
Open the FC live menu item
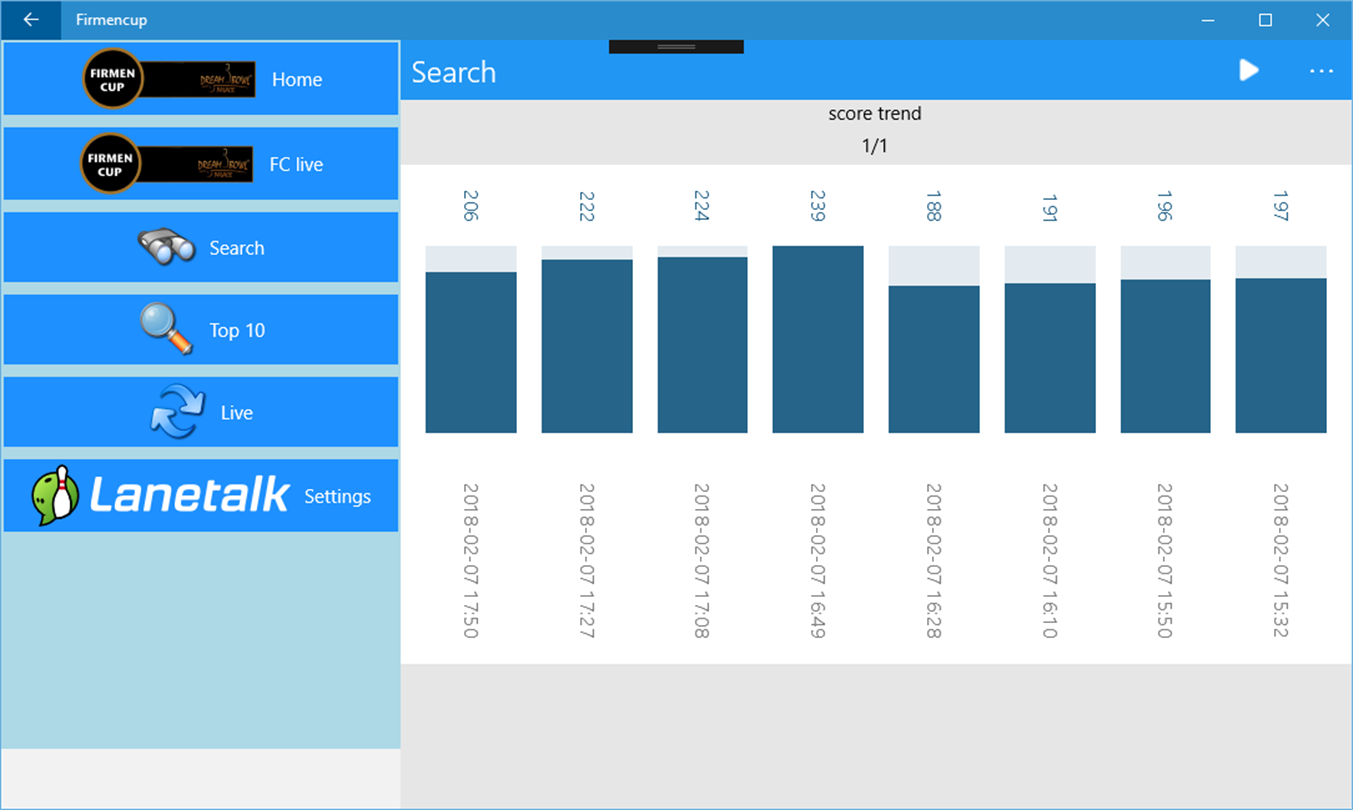click(201, 163)
